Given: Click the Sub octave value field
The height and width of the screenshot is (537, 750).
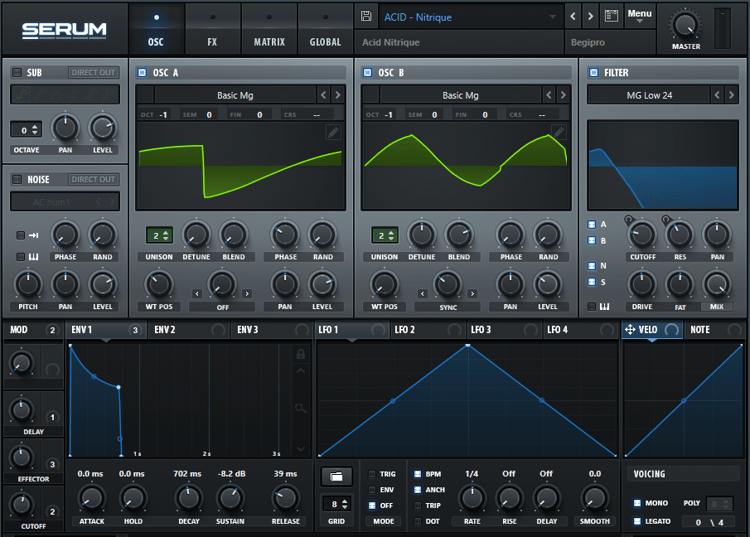Looking at the screenshot, I should (26, 130).
